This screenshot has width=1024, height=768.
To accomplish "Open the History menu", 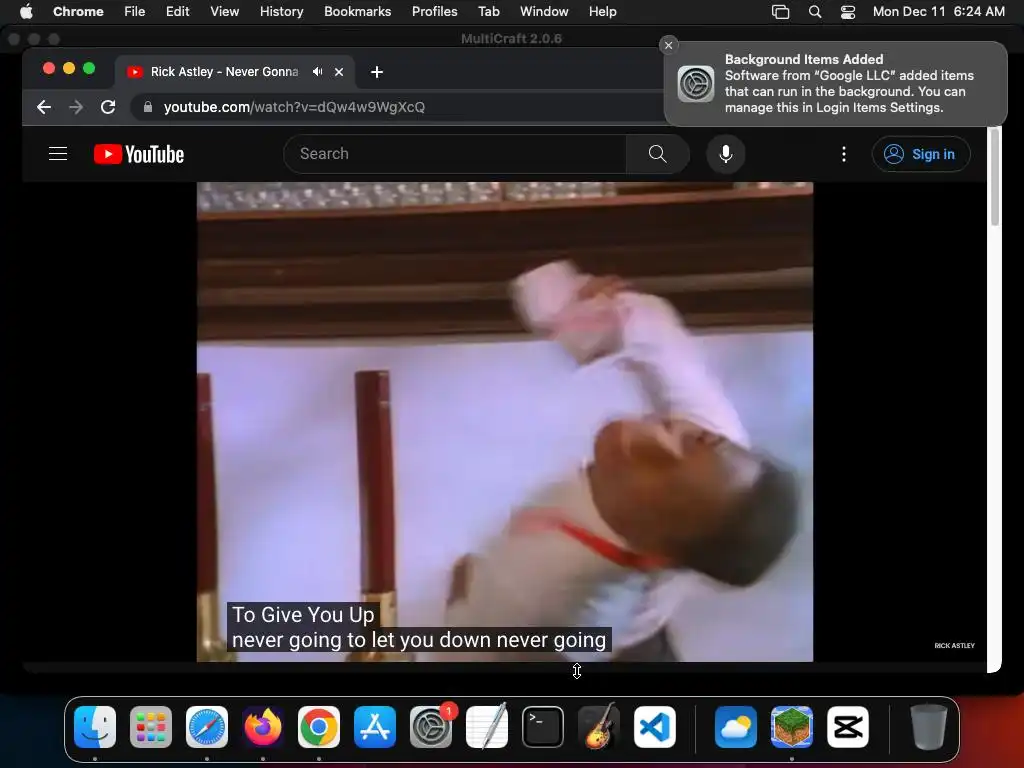I will (x=281, y=11).
